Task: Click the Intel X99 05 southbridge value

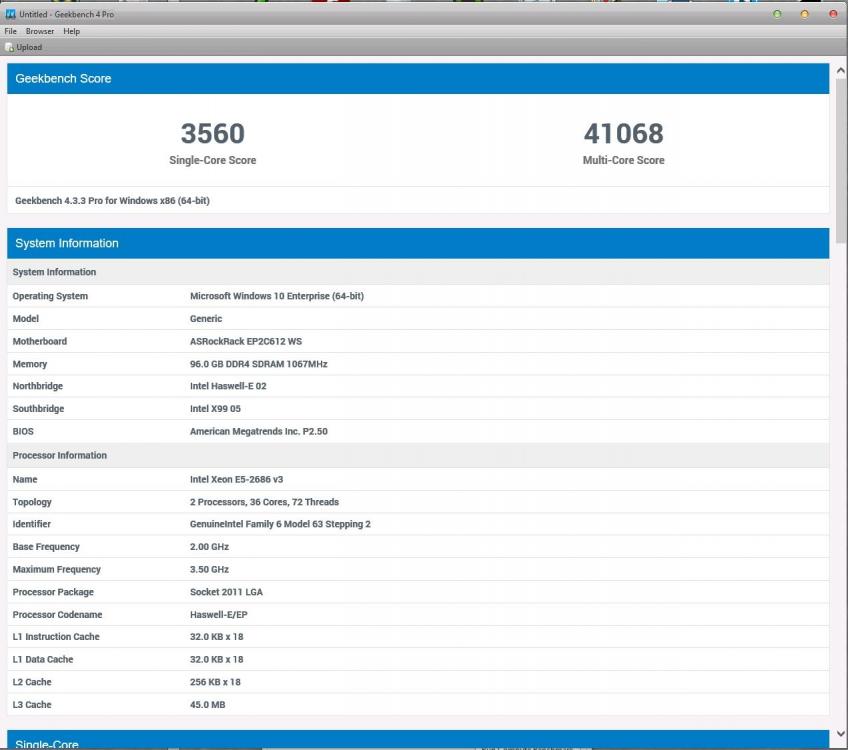Action: 215,409
